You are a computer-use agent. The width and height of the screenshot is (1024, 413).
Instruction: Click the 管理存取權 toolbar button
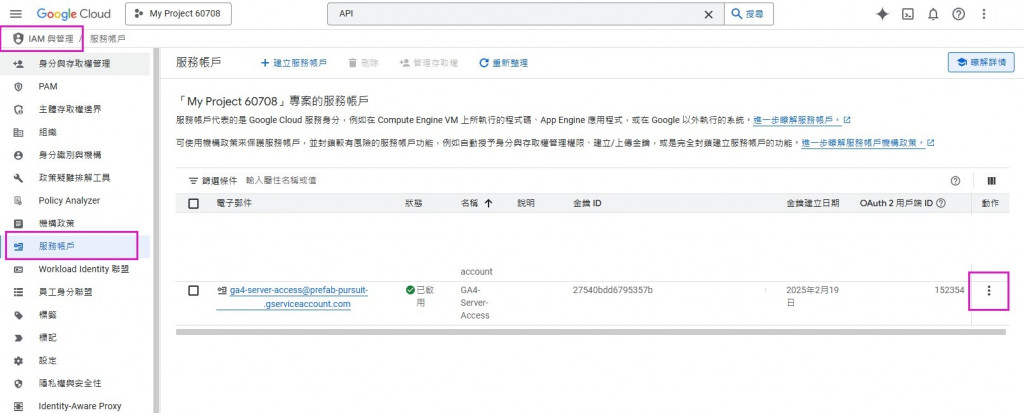click(x=428, y=63)
